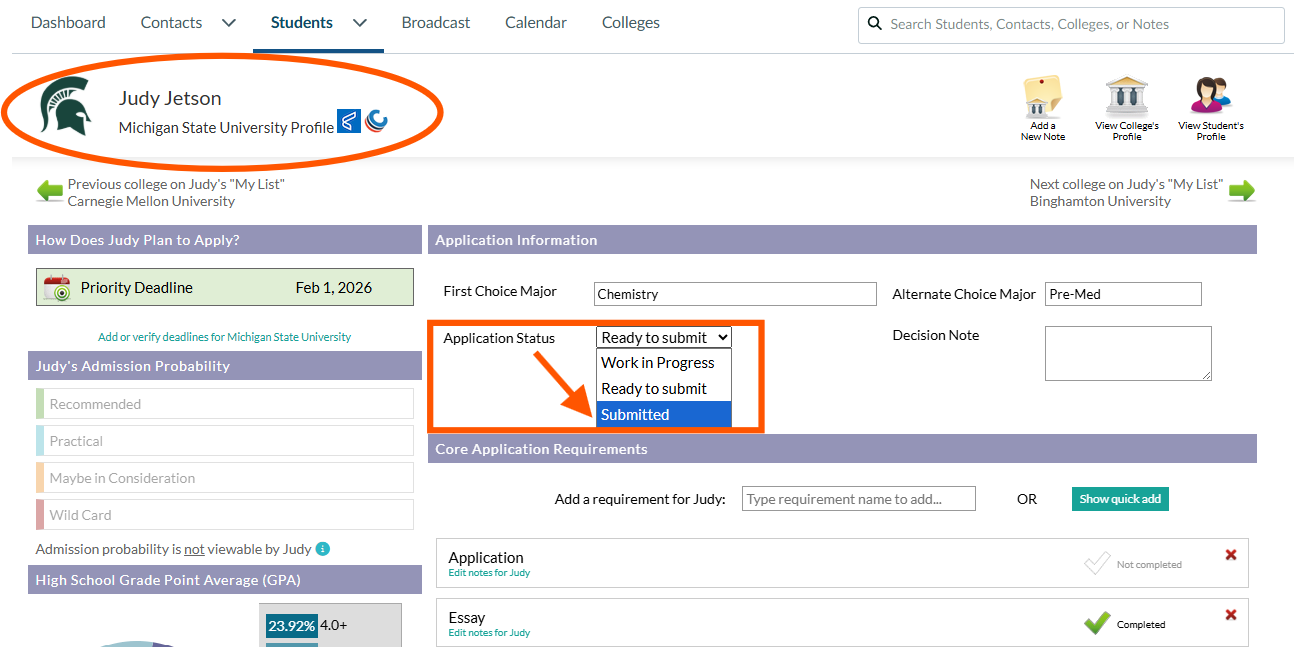Click the Show quick add button
1294x647 pixels.
tap(1120, 499)
